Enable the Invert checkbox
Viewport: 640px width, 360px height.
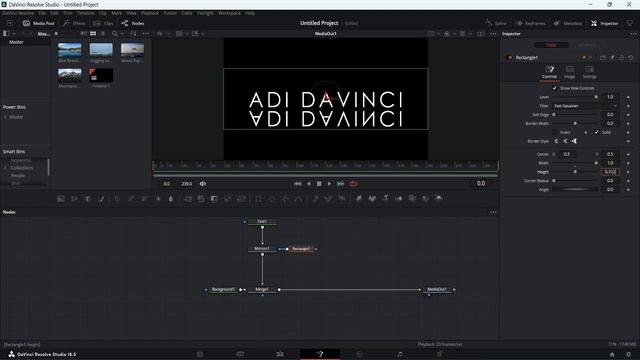[x=554, y=132]
